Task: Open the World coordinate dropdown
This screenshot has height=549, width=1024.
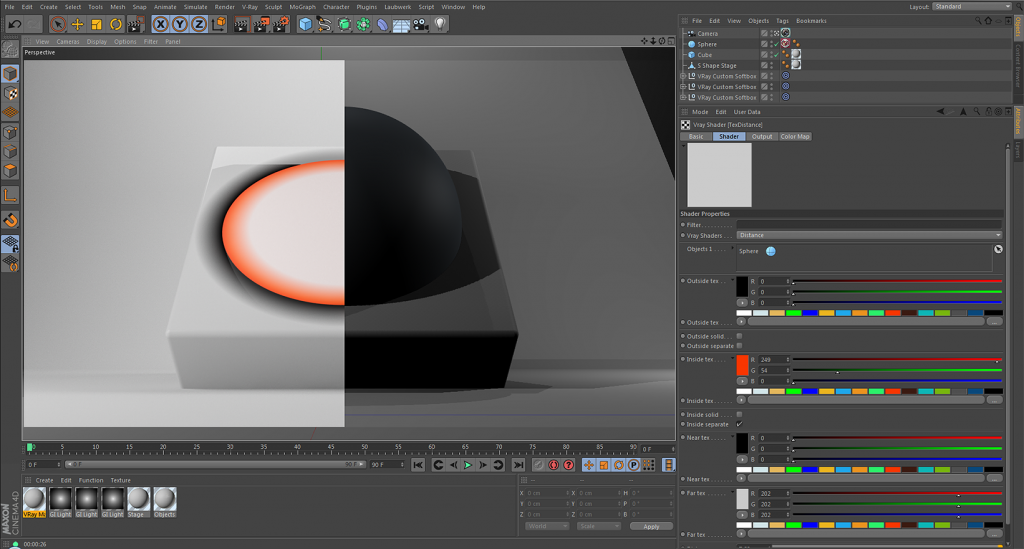Action: 547,526
